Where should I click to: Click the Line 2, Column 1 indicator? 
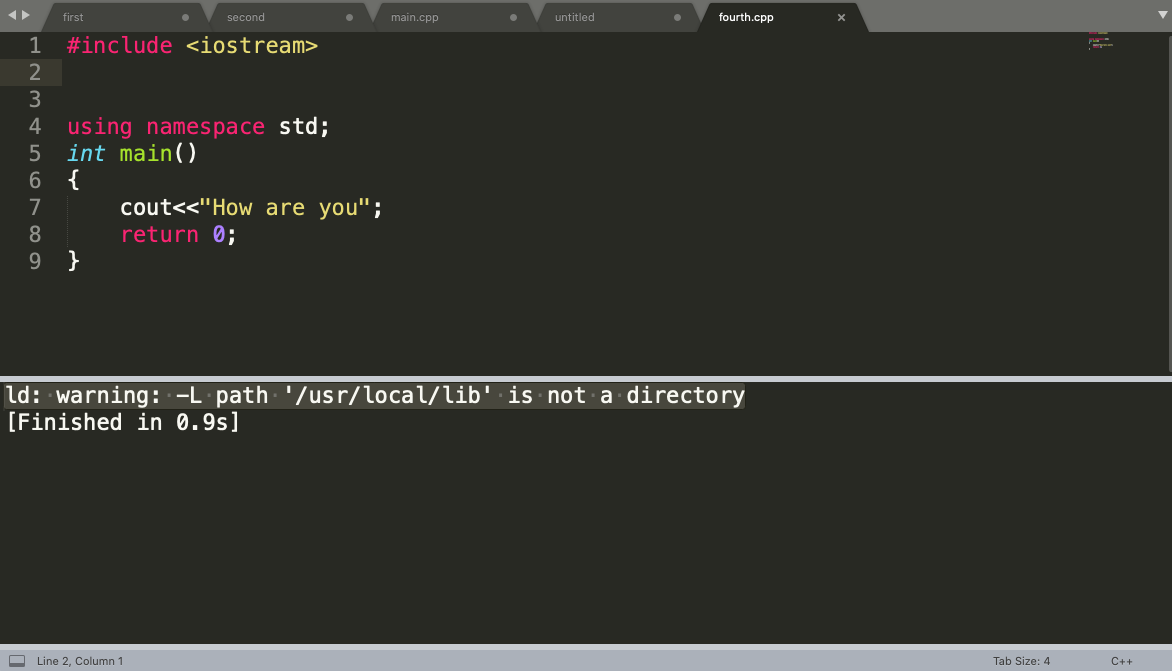coord(80,661)
